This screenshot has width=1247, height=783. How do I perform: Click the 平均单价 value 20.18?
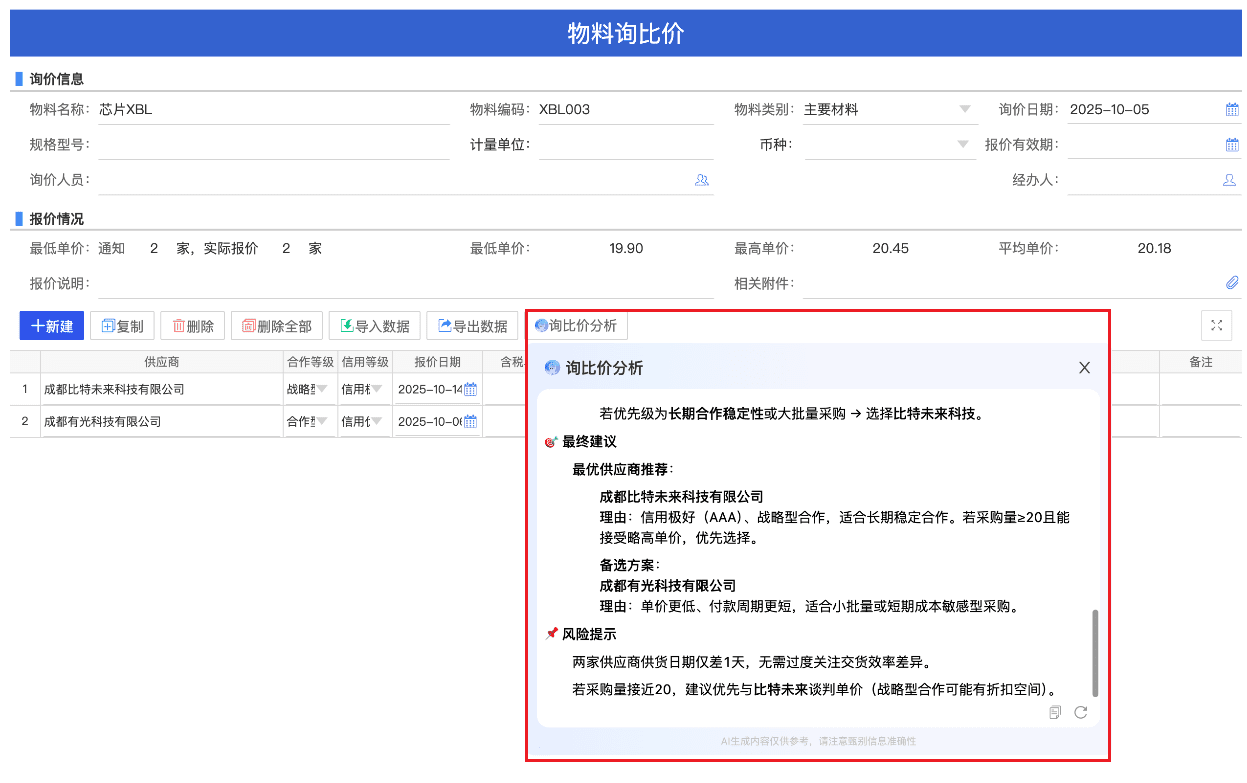pos(1154,248)
